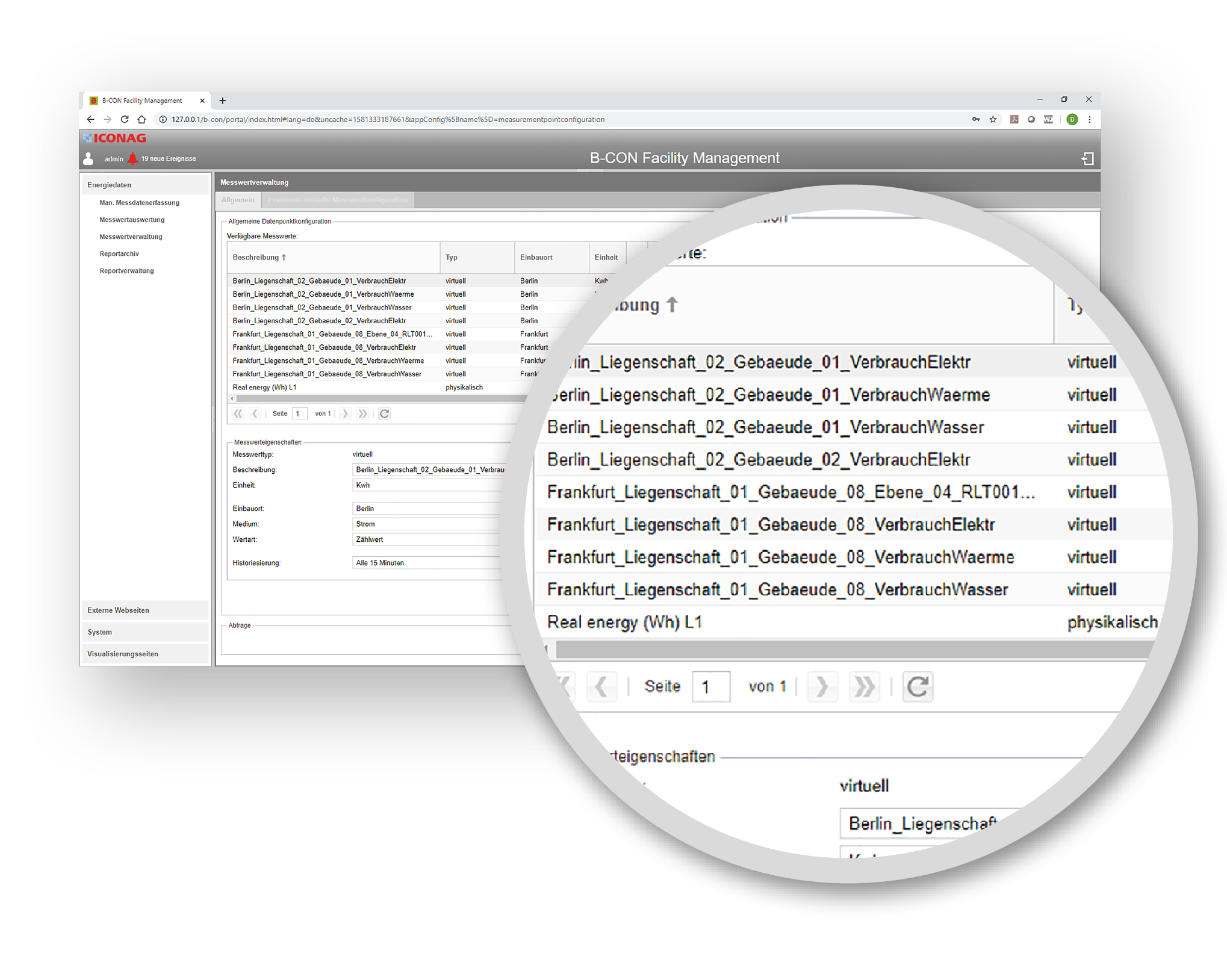Click the table refresh icon in pager

click(384, 414)
